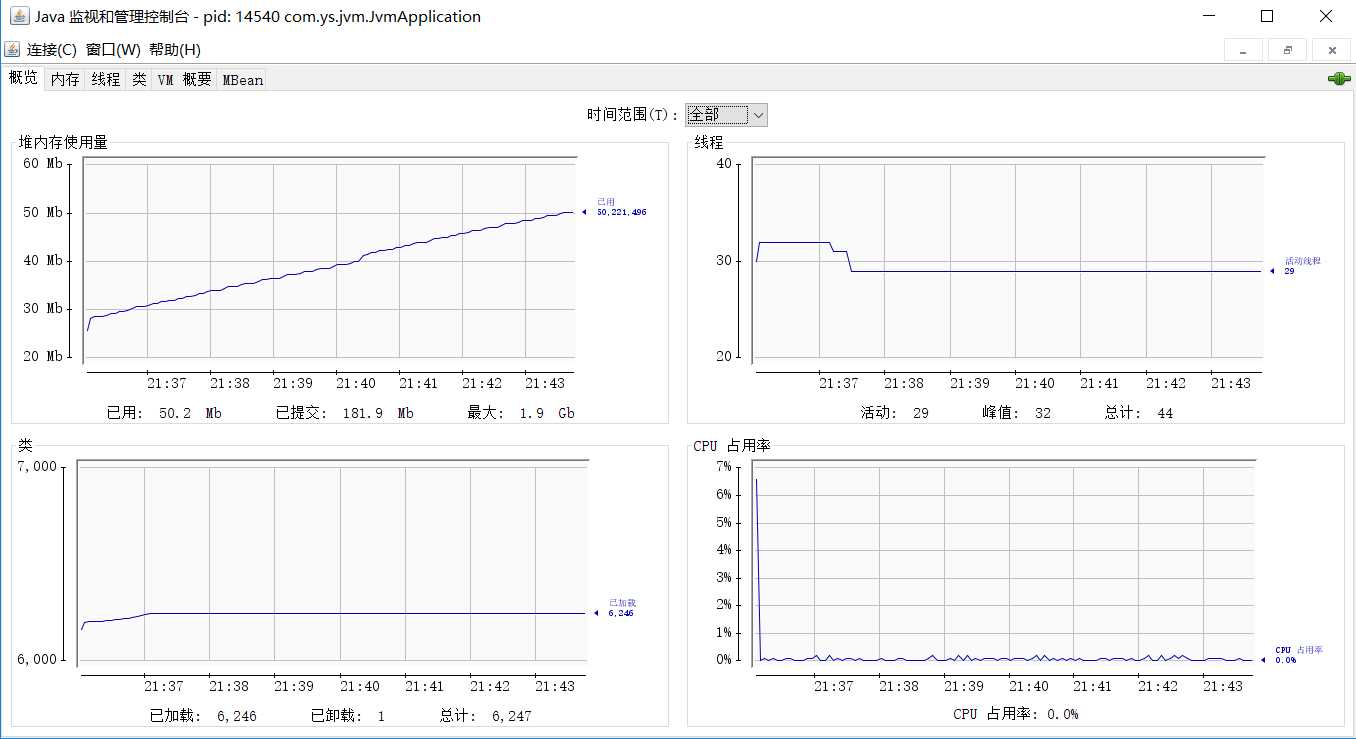
Task: Open the 帮助(H) menu
Action: pos(175,49)
